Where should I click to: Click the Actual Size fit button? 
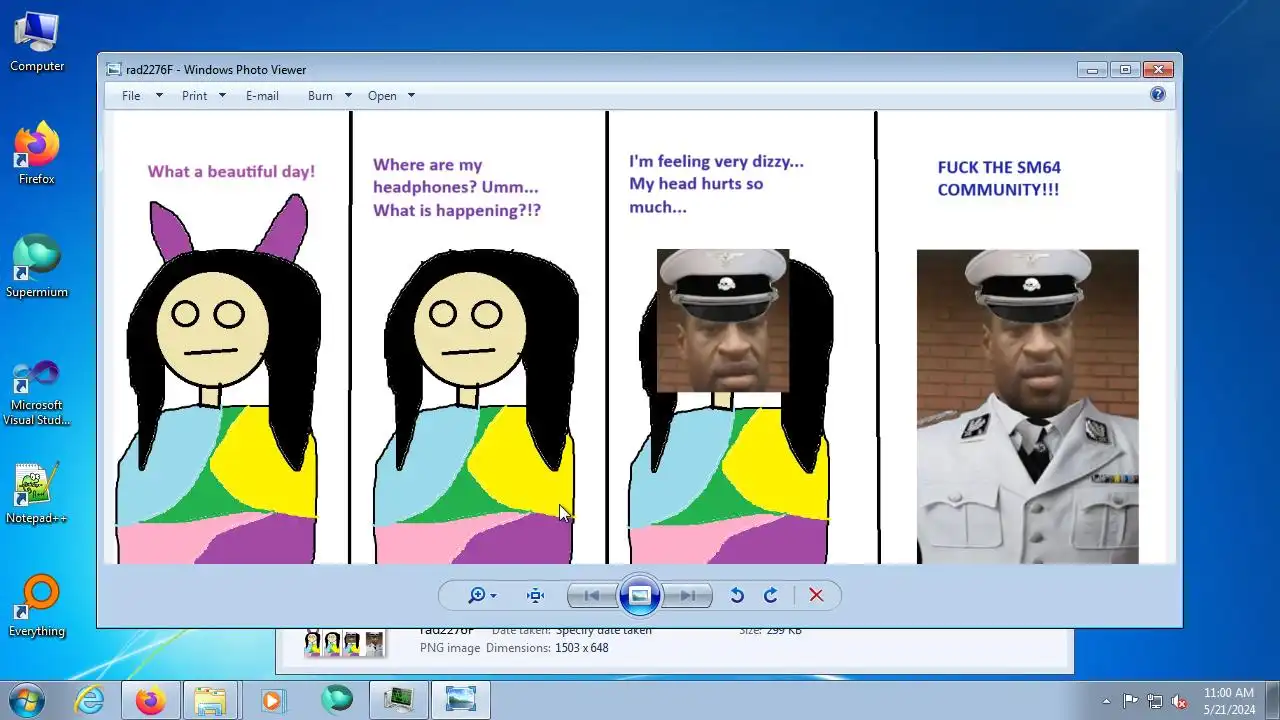tap(536, 595)
